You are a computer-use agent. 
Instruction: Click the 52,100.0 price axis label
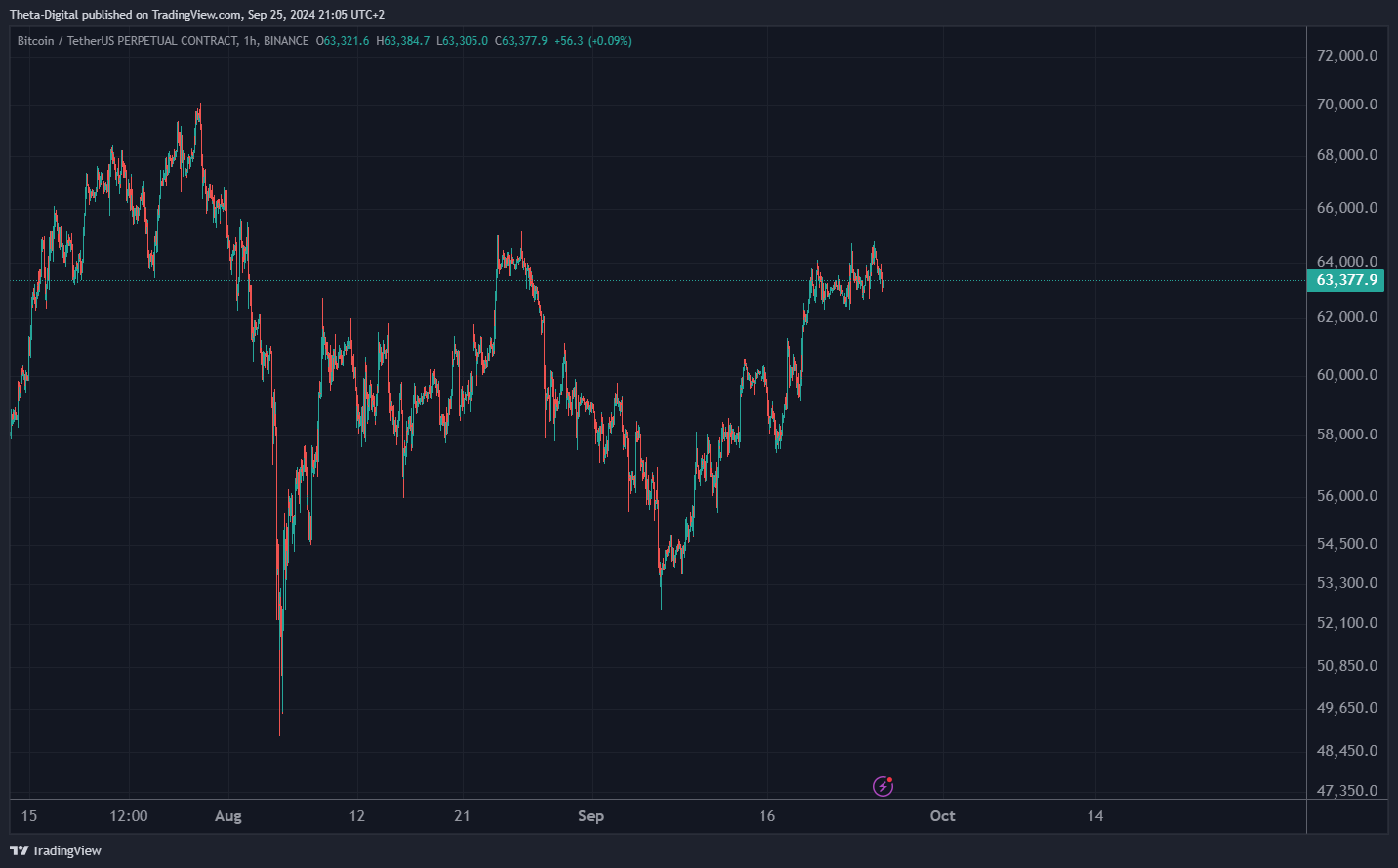(1347, 622)
